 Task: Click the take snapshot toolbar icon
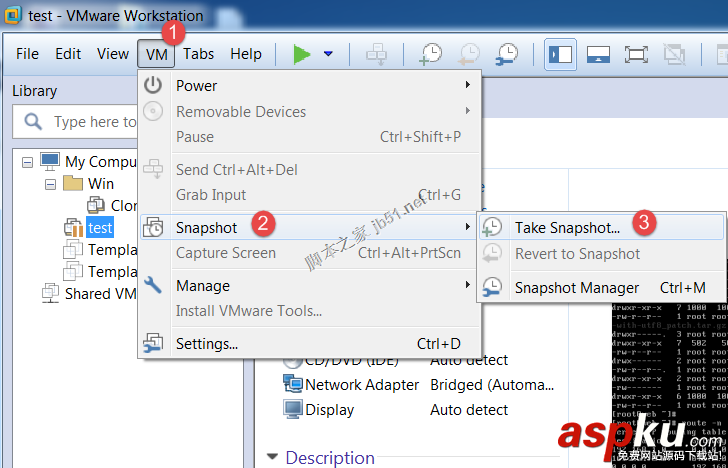(x=431, y=54)
